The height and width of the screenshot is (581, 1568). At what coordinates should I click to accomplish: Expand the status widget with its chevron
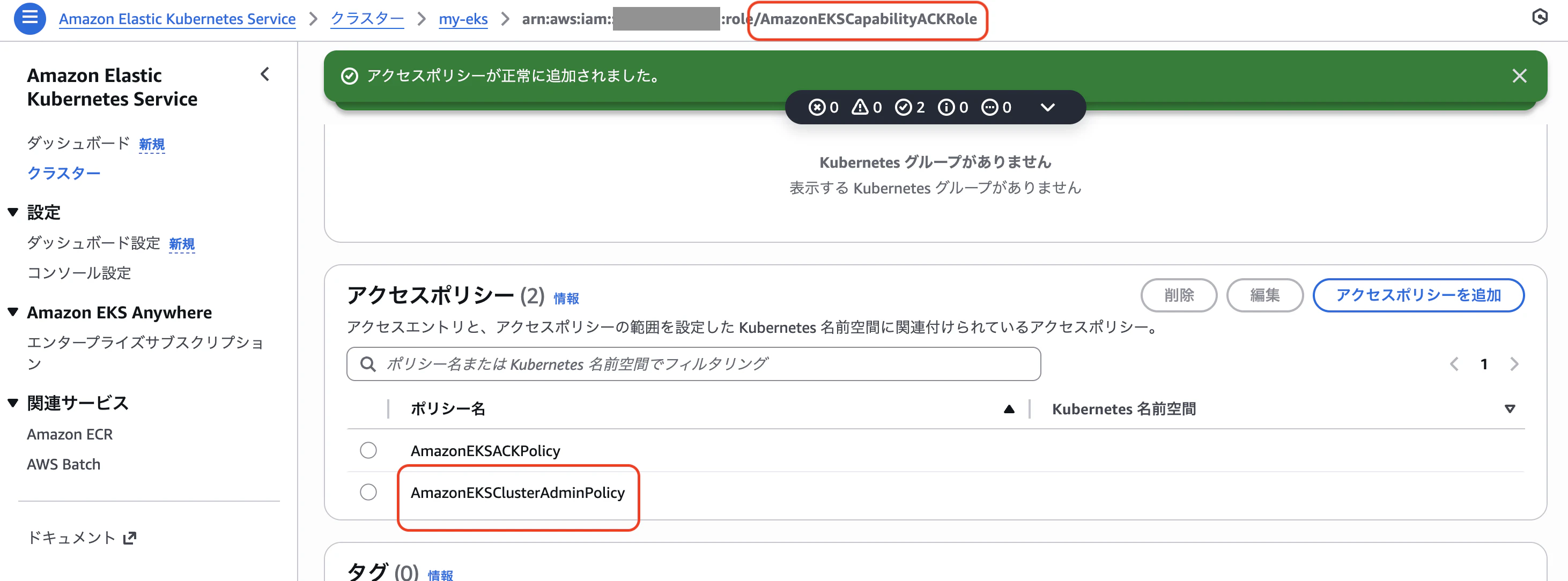(1048, 107)
